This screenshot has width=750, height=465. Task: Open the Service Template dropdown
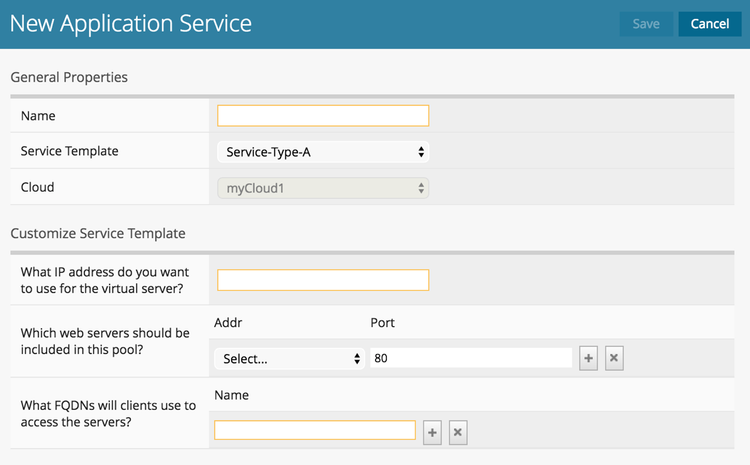323,152
